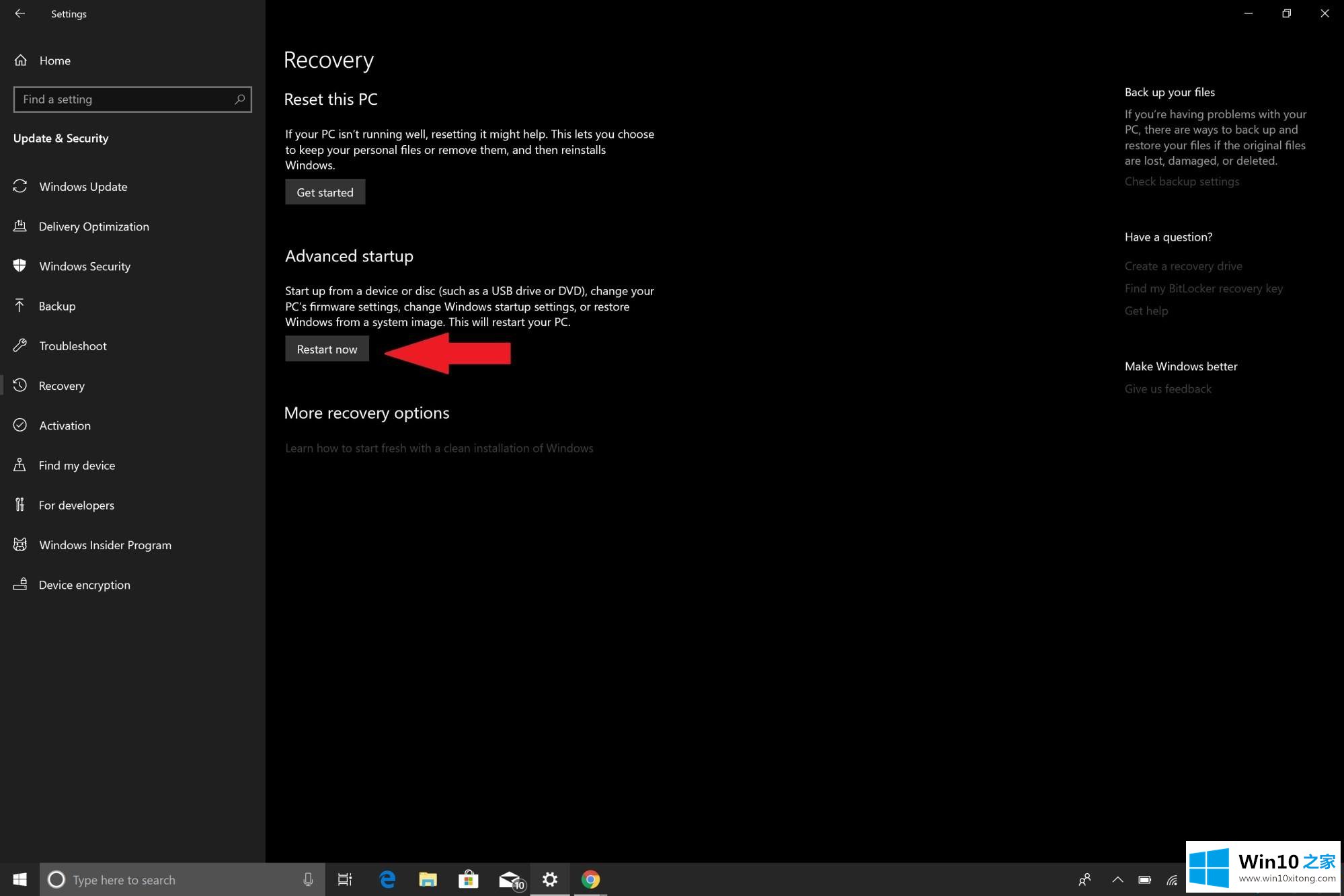
Task: Click the Get started button
Action: coord(324,191)
